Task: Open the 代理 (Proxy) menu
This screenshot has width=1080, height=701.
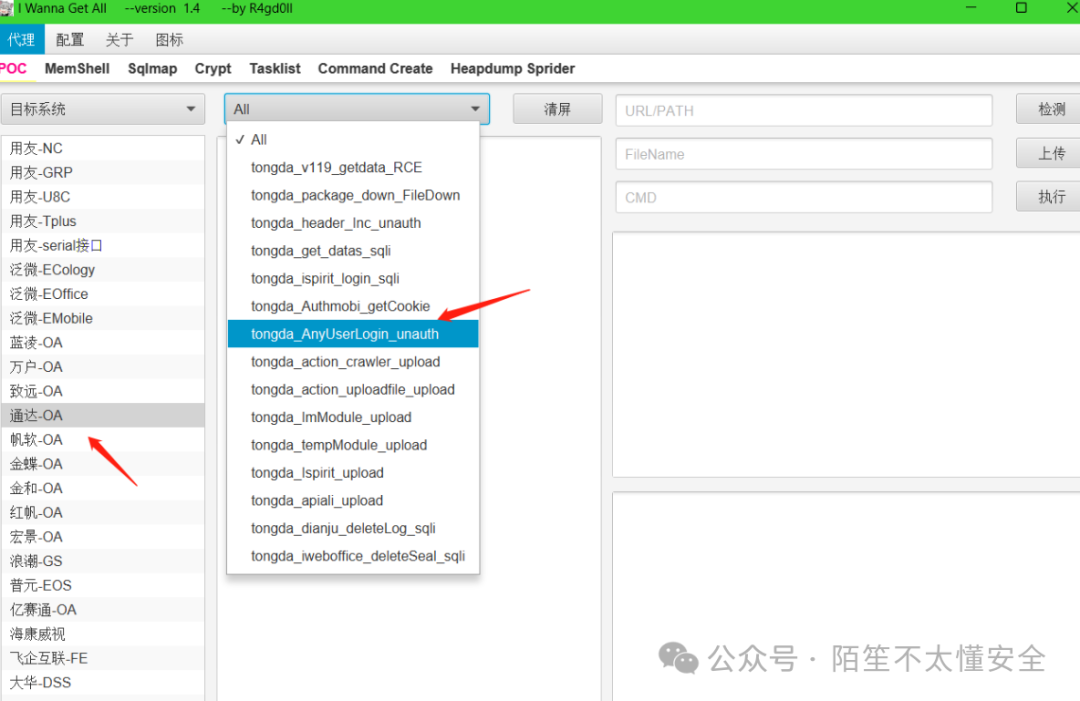Action: [x=22, y=39]
